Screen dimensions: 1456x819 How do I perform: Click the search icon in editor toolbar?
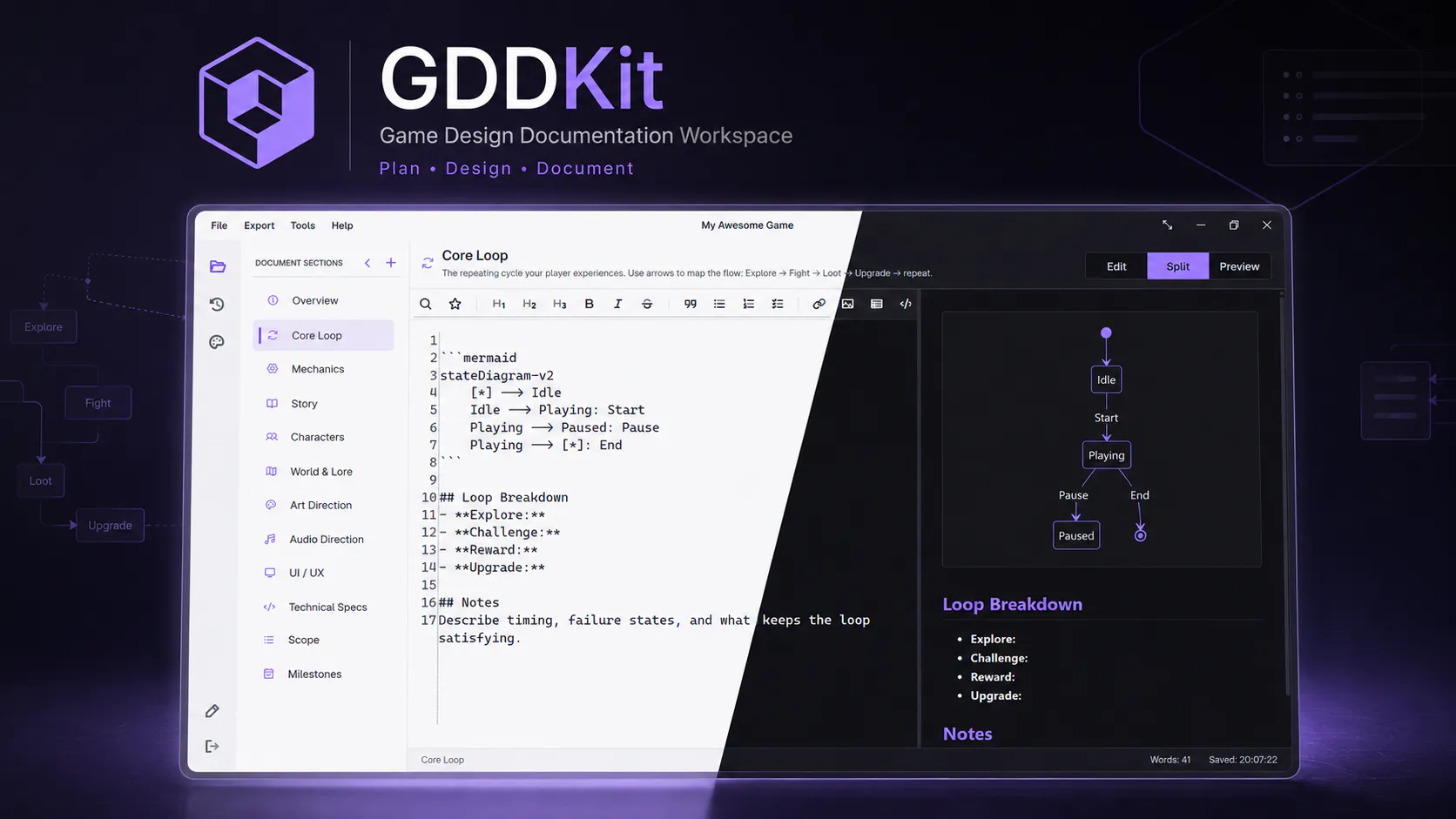tap(426, 304)
